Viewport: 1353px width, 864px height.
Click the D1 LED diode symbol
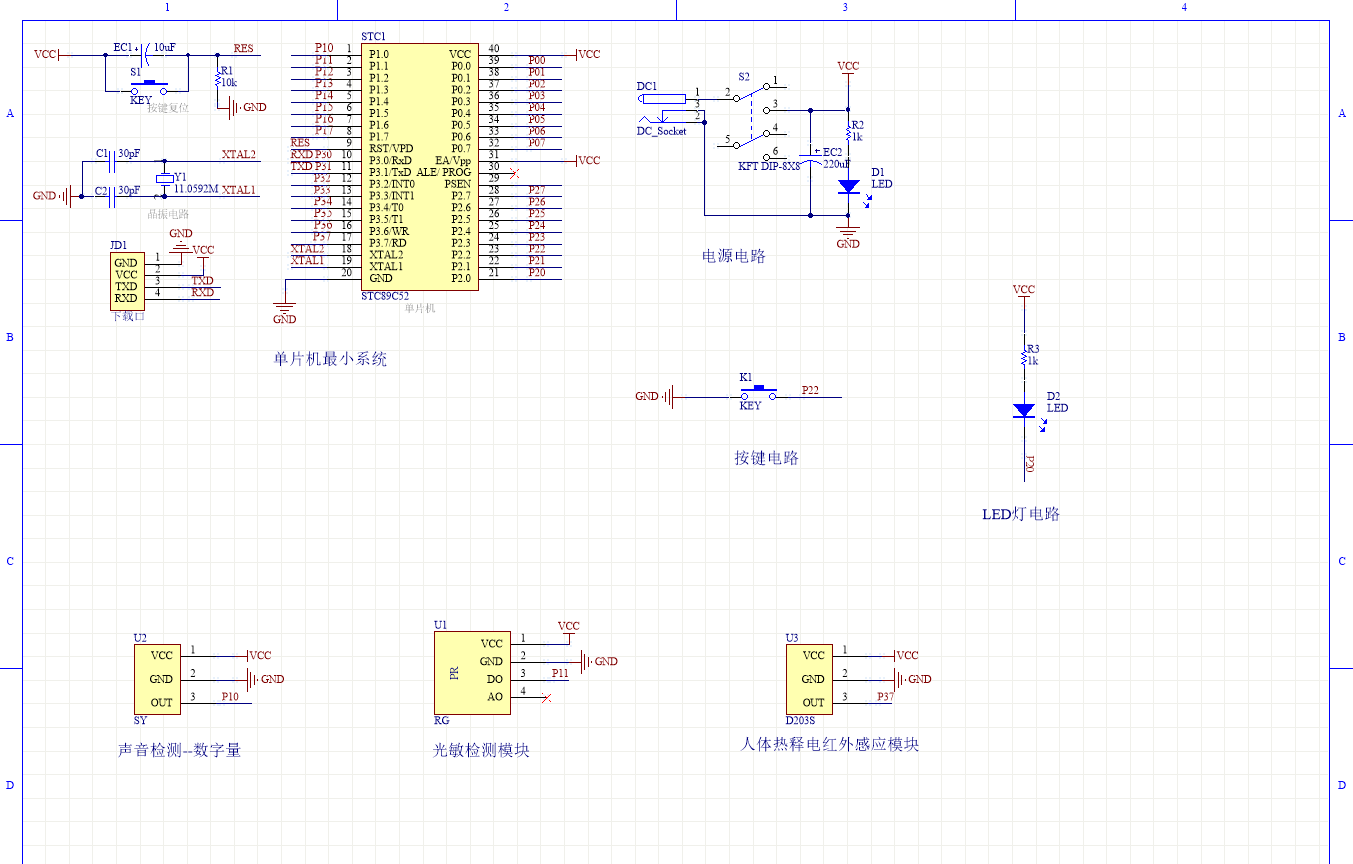pos(847,186)
